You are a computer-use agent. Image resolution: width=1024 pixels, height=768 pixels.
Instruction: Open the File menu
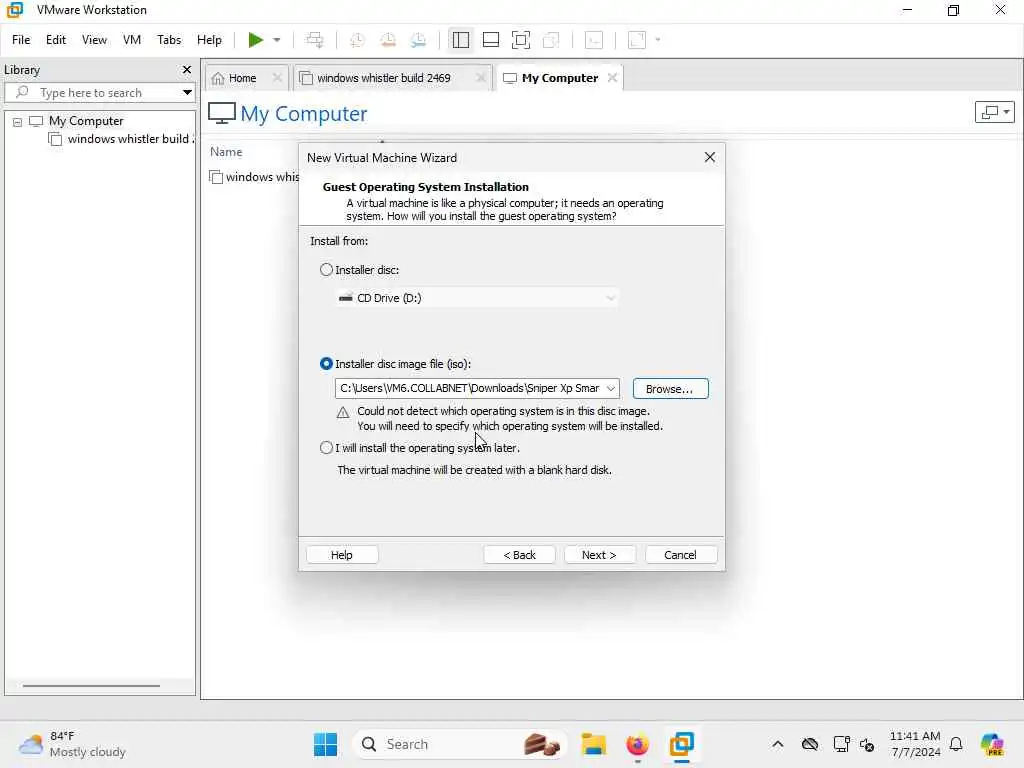point(21,40)
